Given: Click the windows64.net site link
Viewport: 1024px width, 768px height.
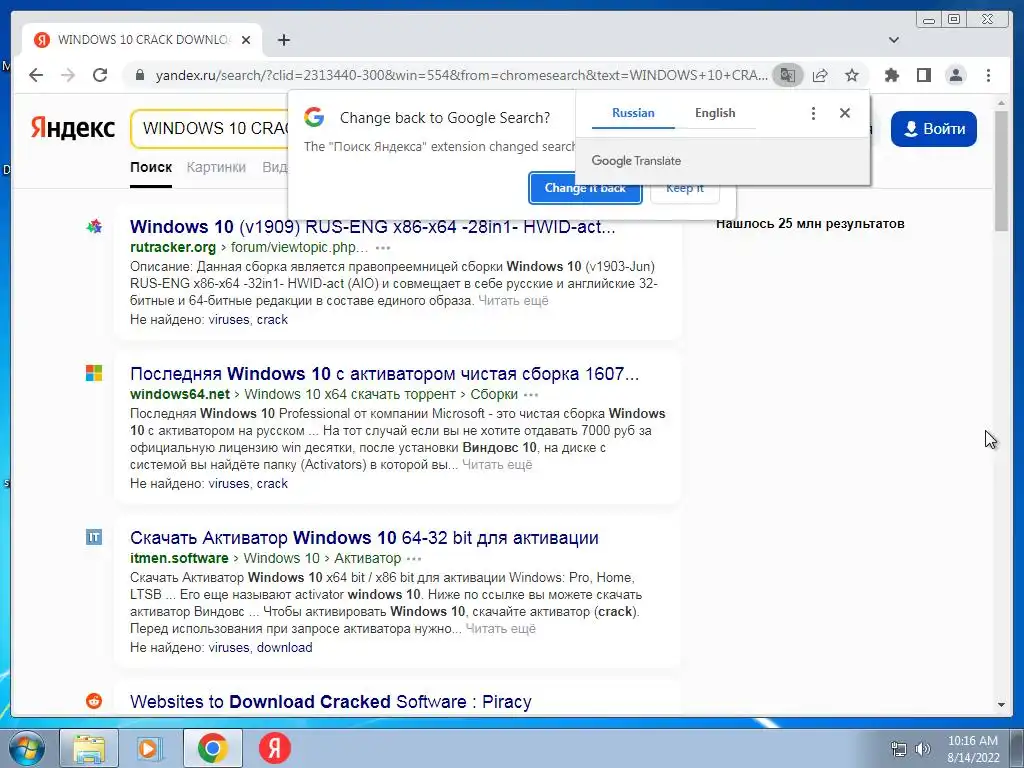Looking at the screenshot, I should point(180,394).
